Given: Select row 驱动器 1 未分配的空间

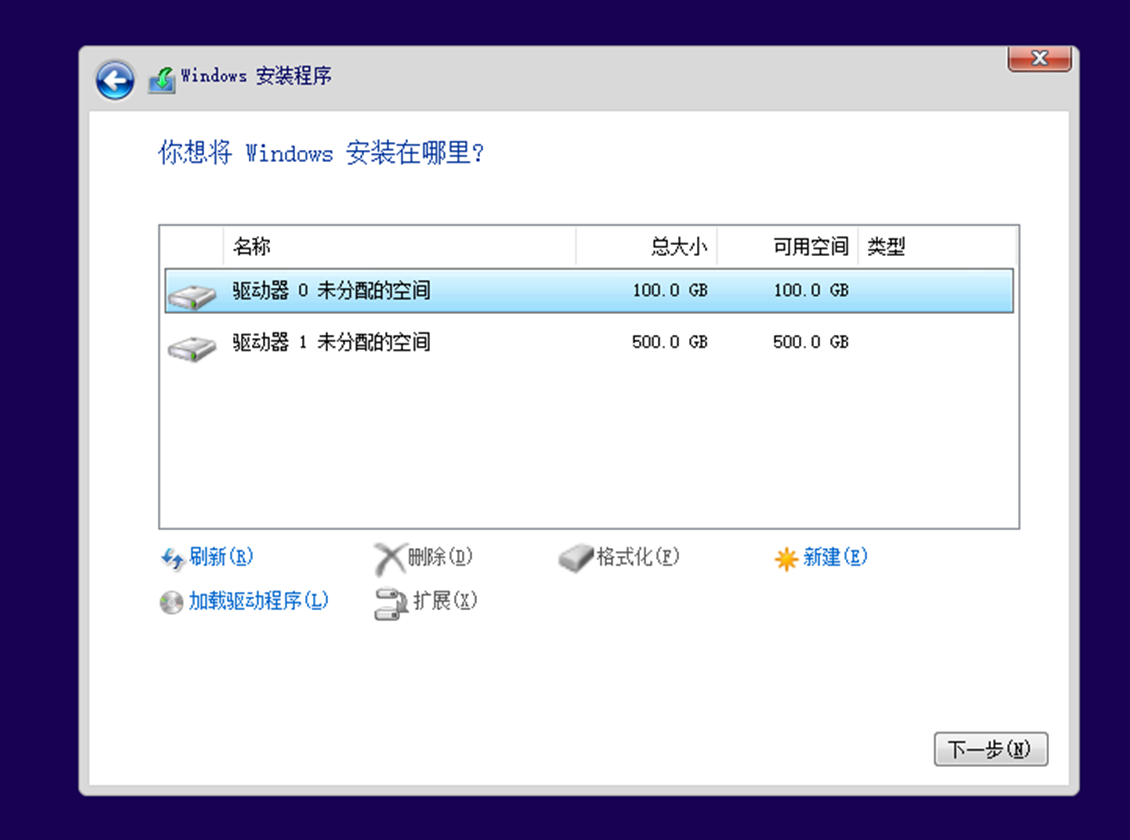Looking at the screenshot, I should click(589, 342).
